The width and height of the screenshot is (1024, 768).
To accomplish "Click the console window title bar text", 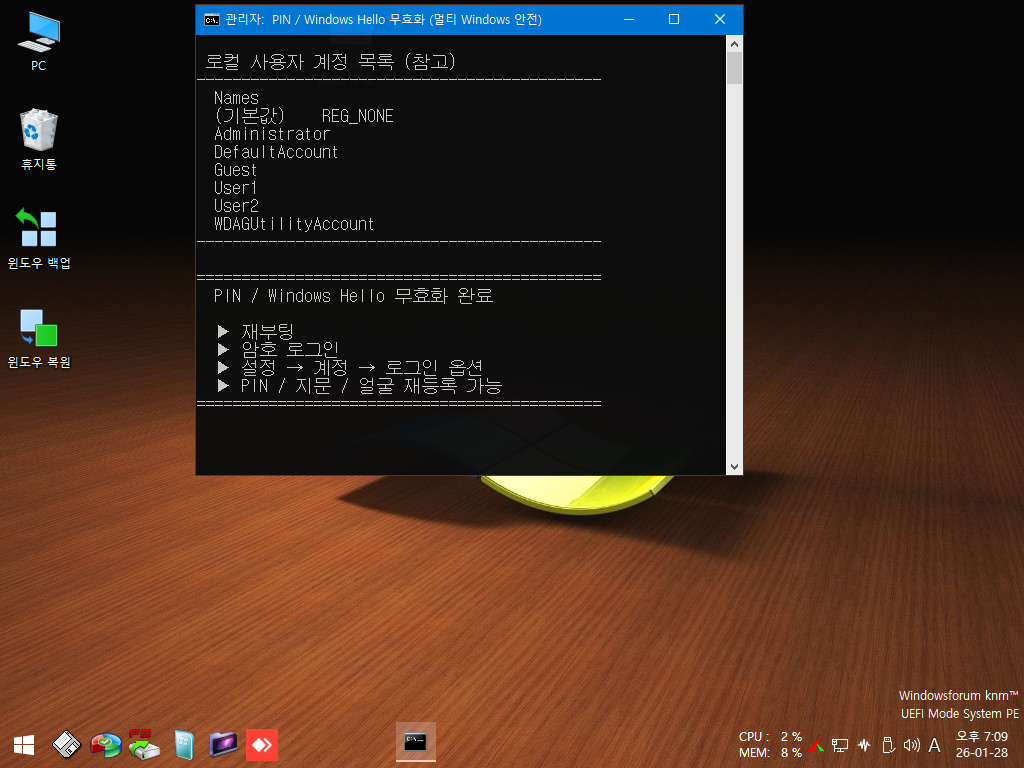I will tap(383, 20).
